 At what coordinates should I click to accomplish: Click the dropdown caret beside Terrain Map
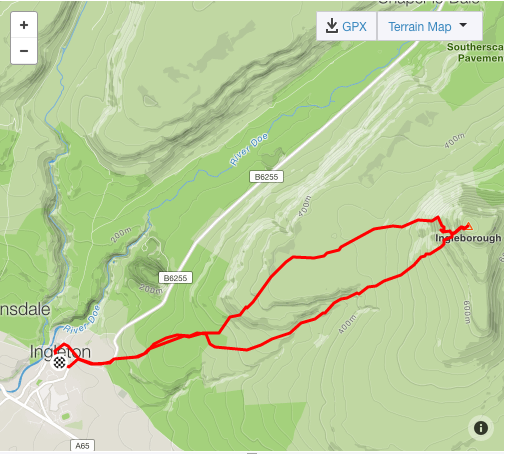[463, 25]
